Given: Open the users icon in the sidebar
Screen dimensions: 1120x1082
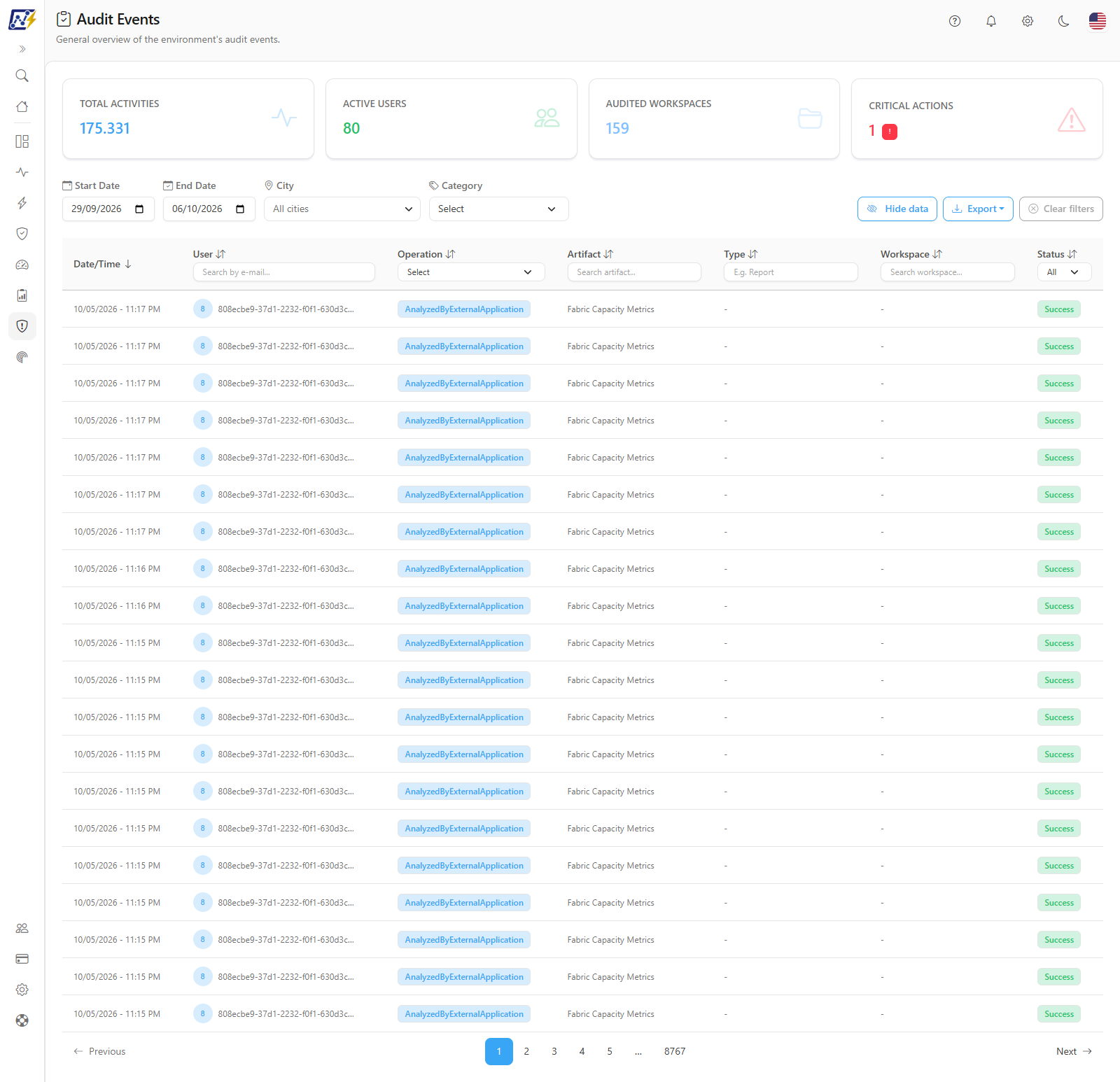Looking at the screenshot, I should [22, 928].
